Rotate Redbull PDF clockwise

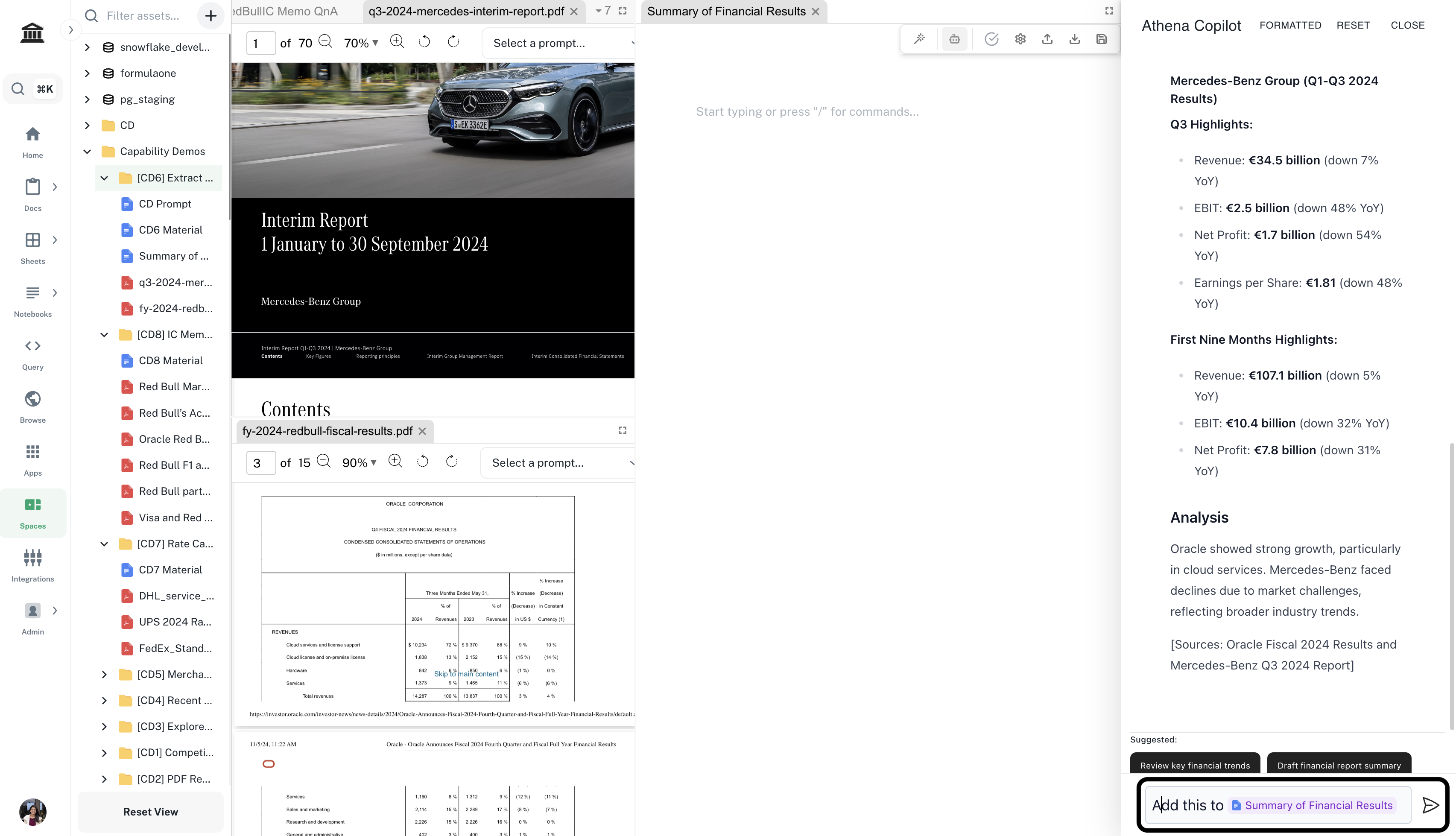pos(451,462)
